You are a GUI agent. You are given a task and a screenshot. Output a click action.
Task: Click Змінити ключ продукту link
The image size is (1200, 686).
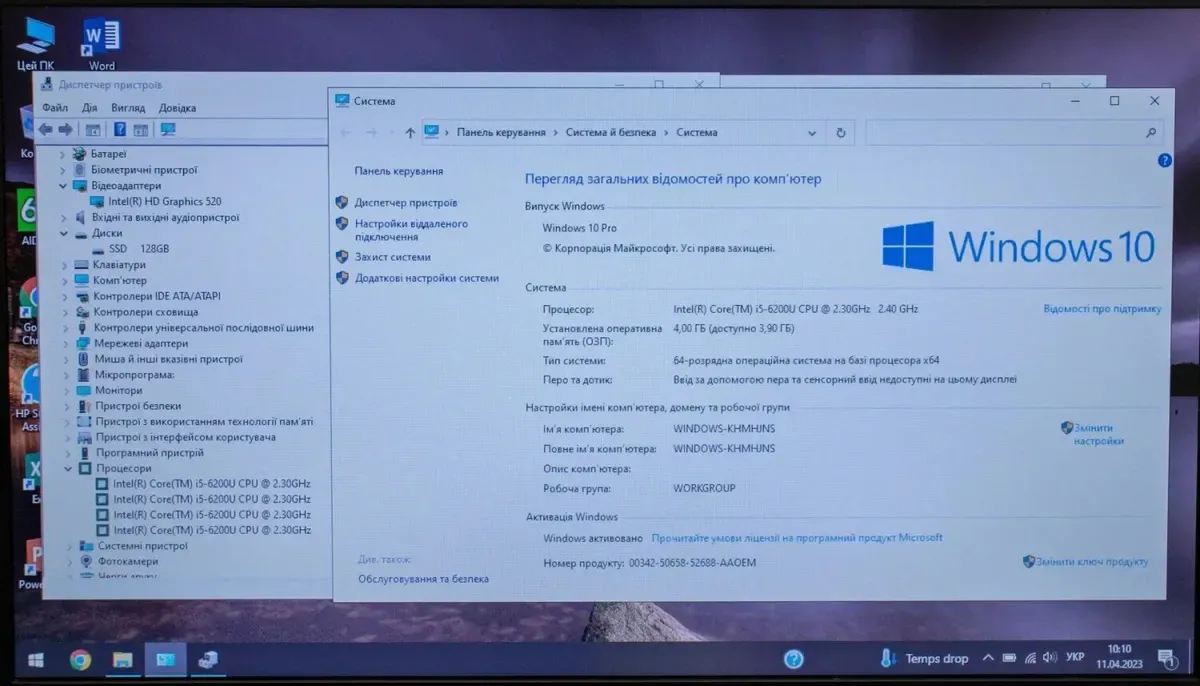pyautogui.click(x=1091, y=562)
